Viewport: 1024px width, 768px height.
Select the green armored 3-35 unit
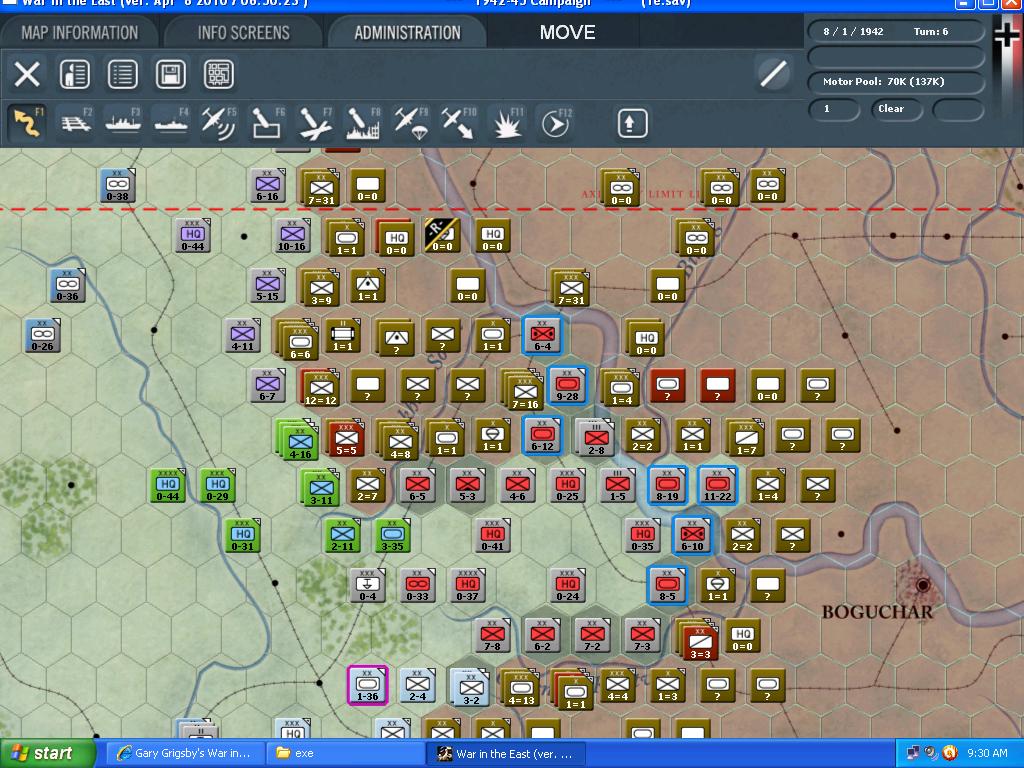coord(392,536)
